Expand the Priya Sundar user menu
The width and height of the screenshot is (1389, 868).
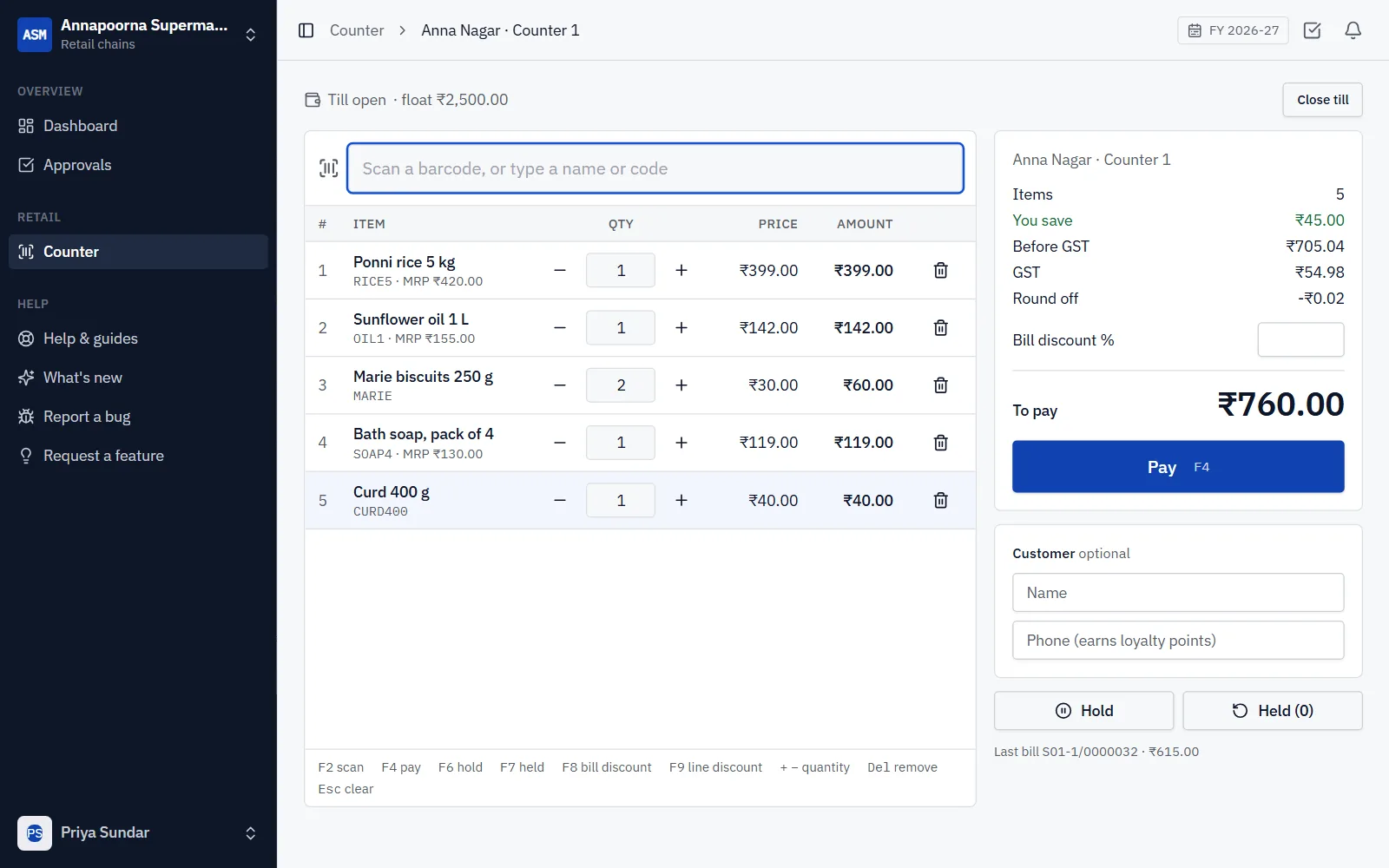pos(138,833)
